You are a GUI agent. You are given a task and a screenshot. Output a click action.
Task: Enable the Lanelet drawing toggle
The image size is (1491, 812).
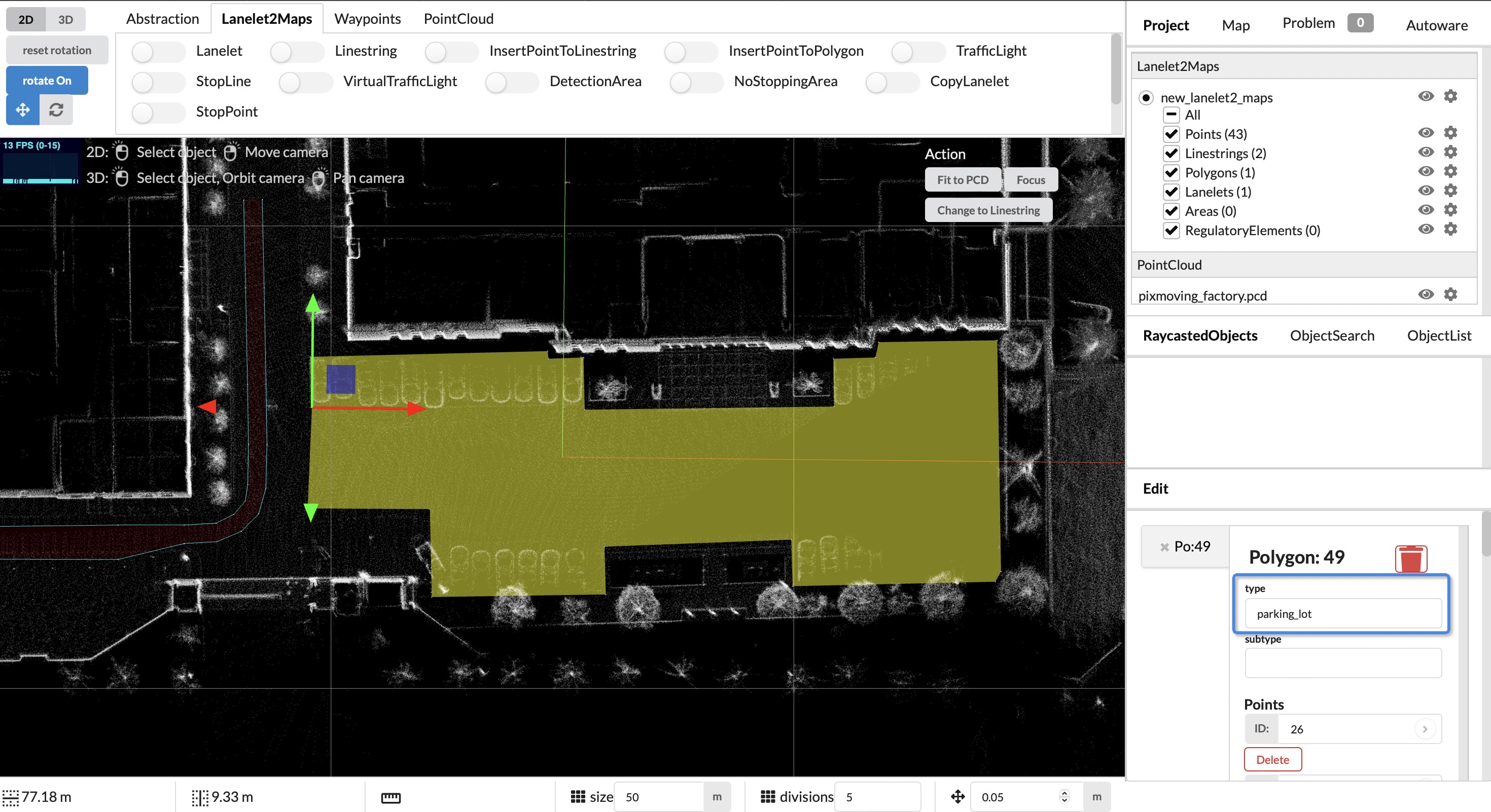[158, 52]
